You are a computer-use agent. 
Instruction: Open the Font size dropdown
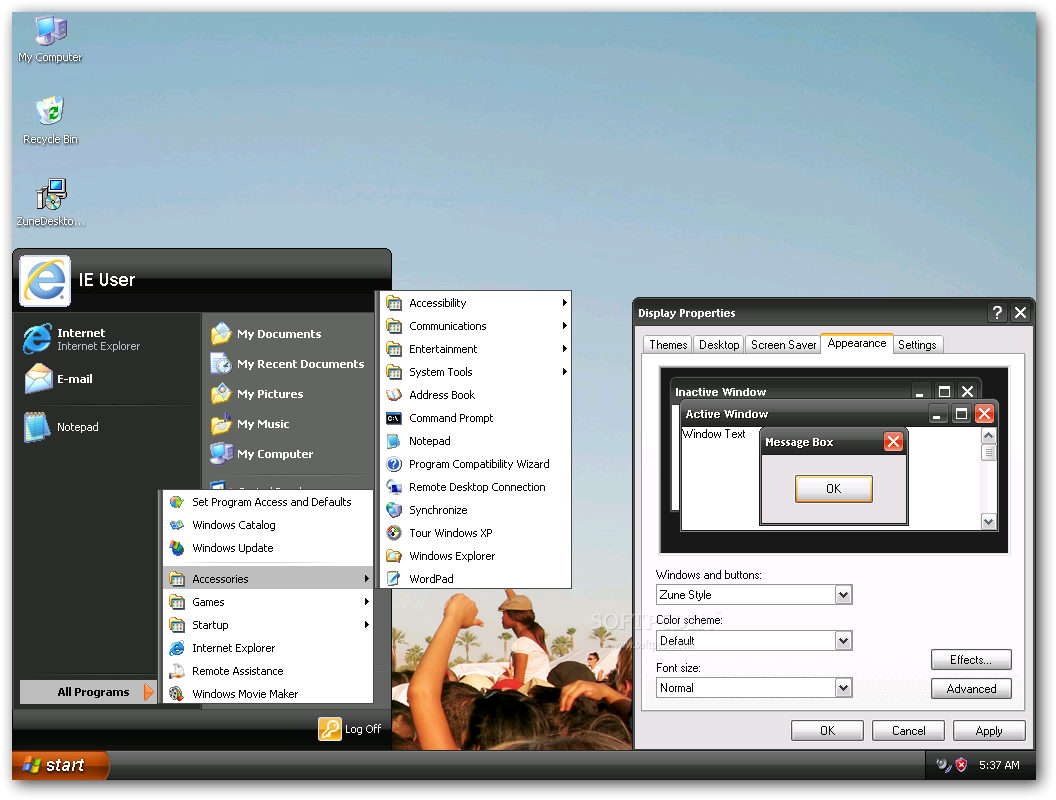pyautogui.click(x=843, y=688)
